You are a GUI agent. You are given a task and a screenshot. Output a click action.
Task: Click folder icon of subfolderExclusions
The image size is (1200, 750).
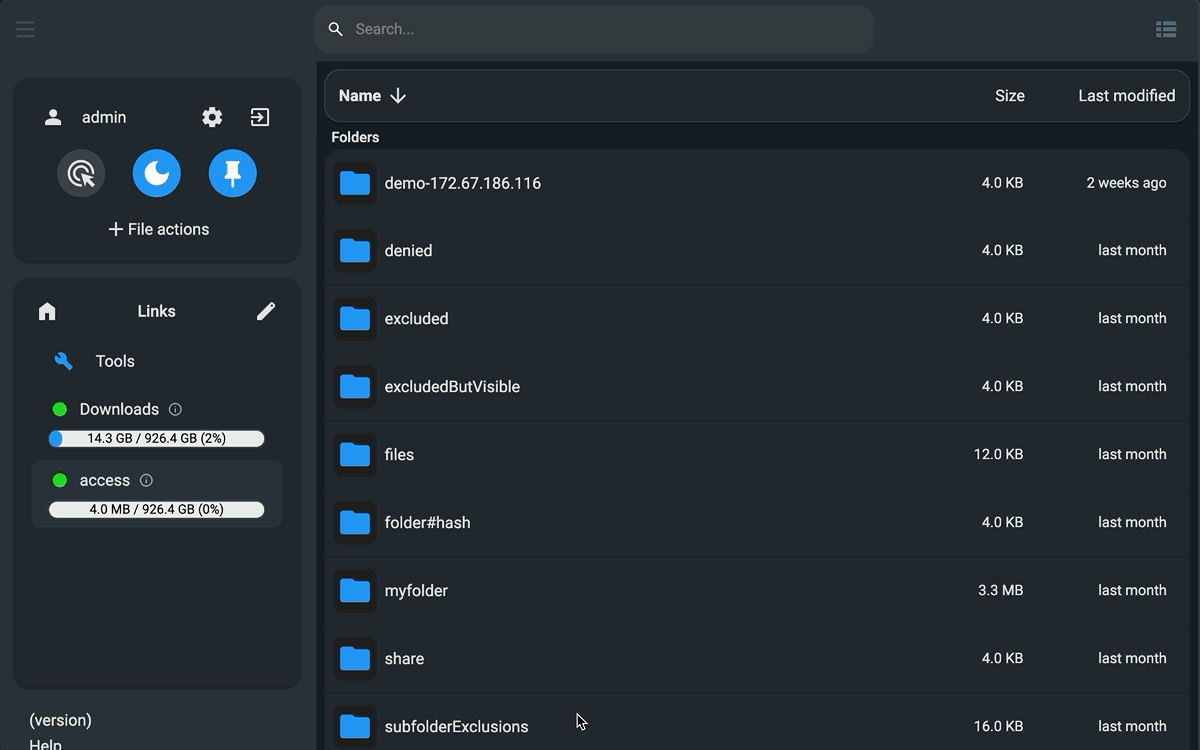[x=355, y=727]
